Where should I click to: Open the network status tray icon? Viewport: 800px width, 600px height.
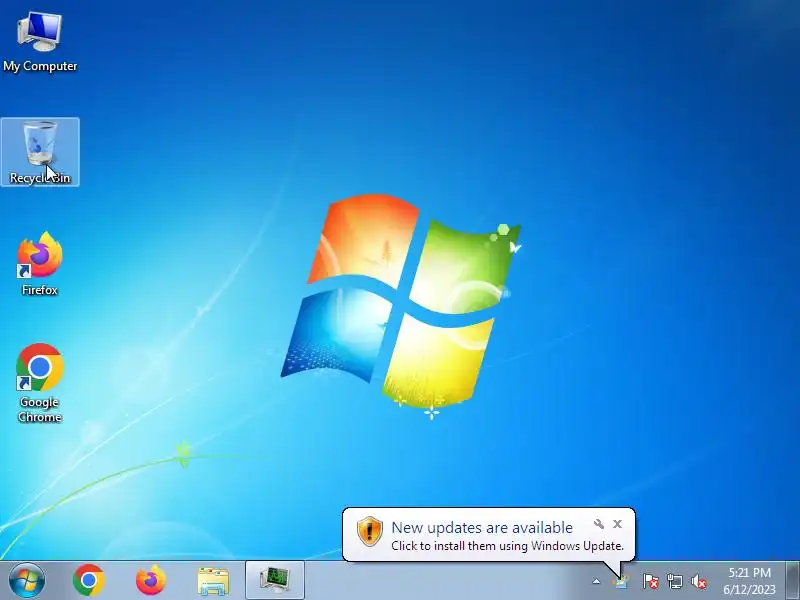tap(674, 581)
